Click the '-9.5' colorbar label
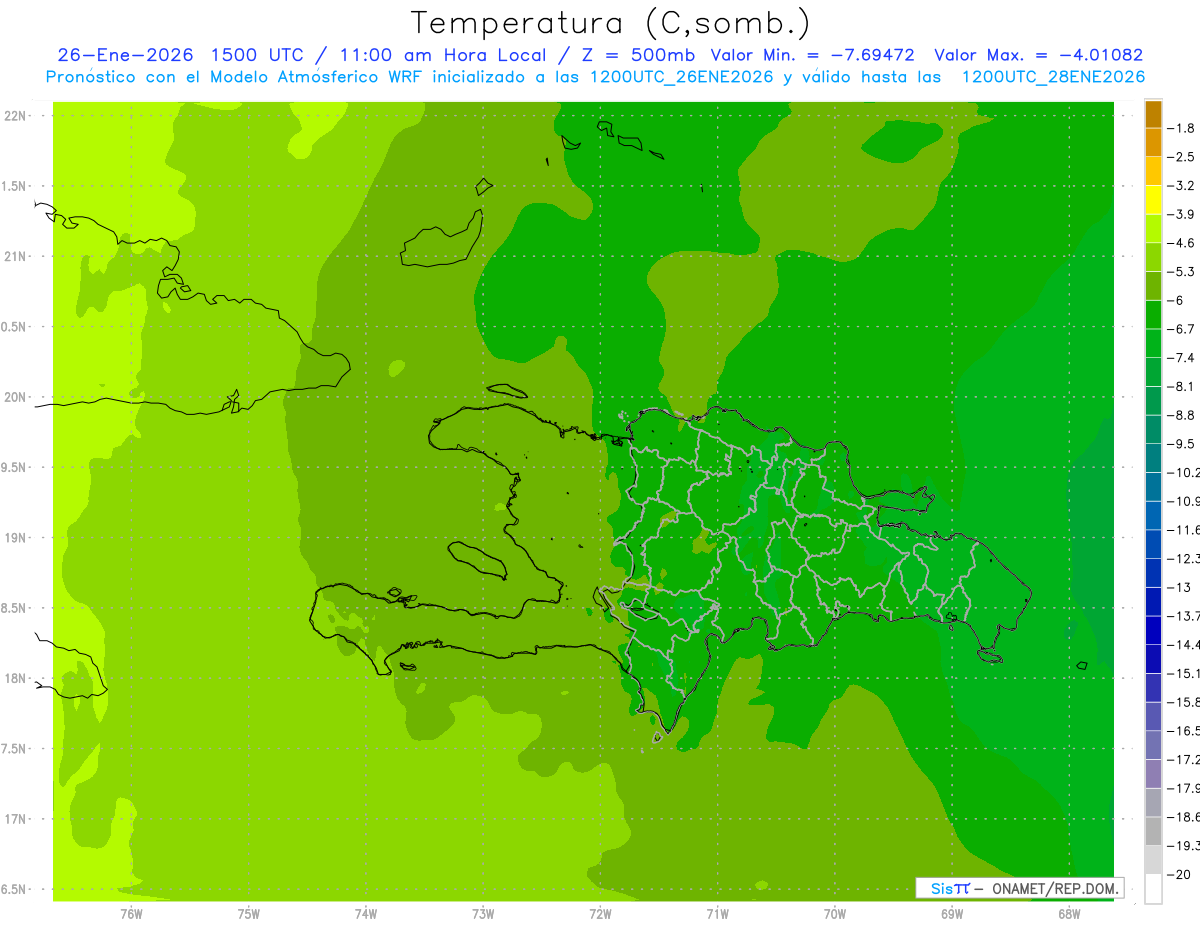Viewport: 1200px width, 927px height. click(x=1181, y=444)
